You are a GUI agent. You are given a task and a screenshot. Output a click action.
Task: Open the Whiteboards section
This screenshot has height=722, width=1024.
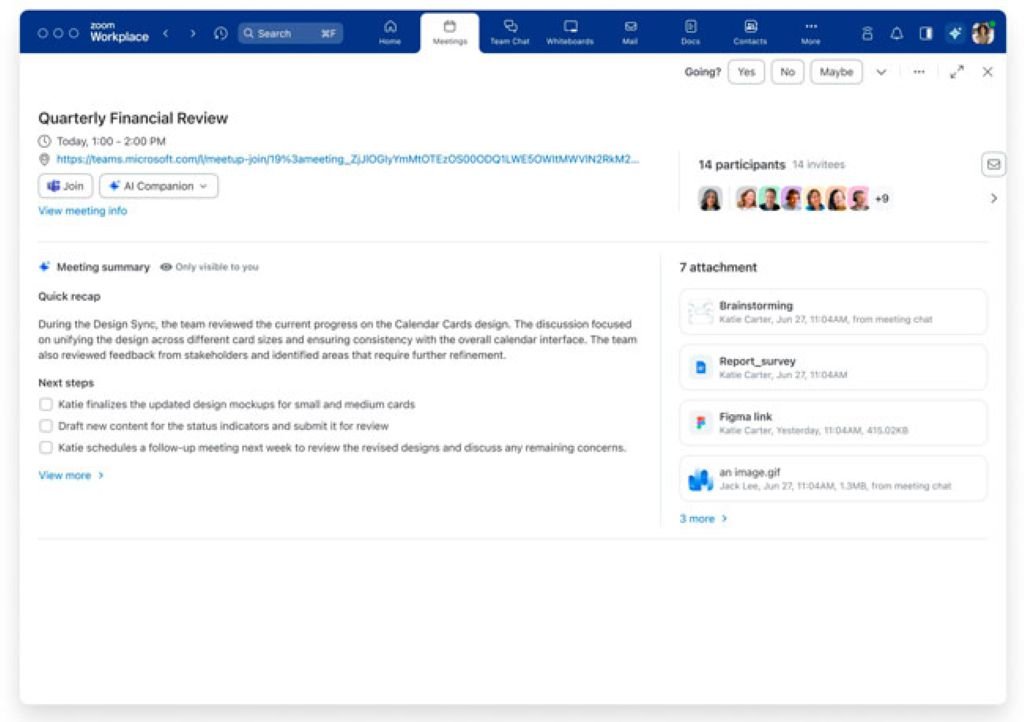click(570, 32)
